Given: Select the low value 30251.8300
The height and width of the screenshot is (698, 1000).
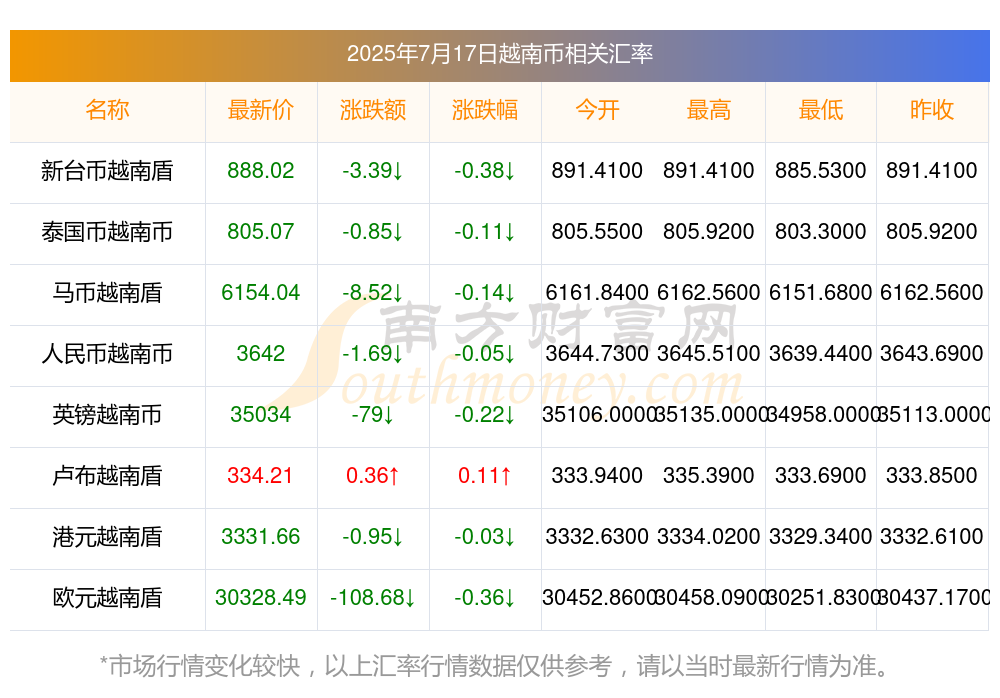Looking at the screenshot, I should point(821,597).
